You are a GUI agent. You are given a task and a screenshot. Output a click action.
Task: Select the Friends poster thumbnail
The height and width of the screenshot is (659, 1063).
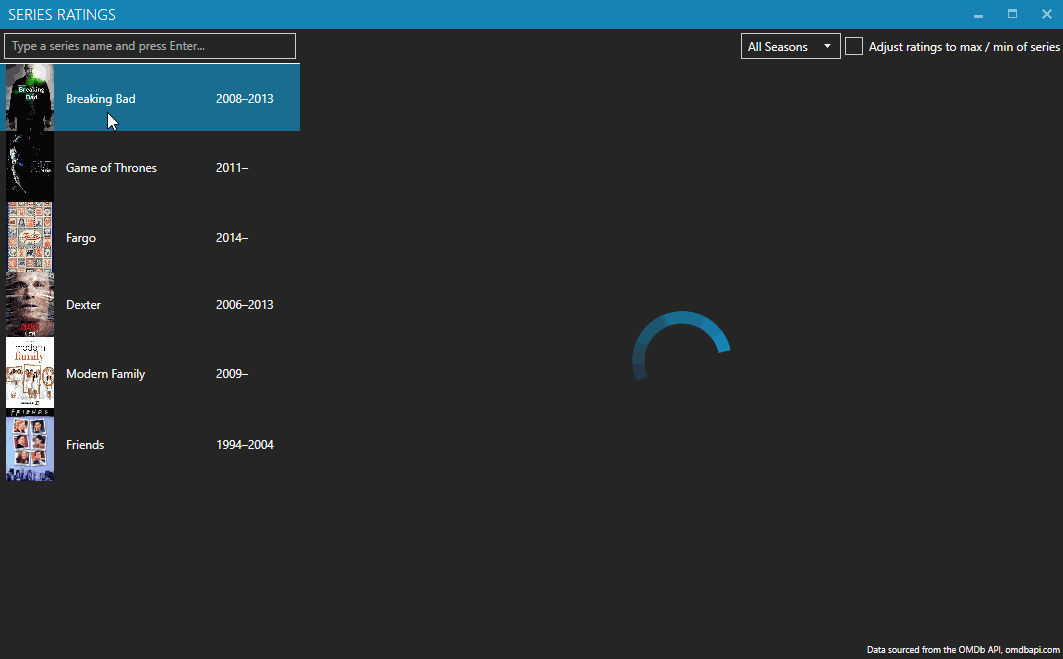30,445
